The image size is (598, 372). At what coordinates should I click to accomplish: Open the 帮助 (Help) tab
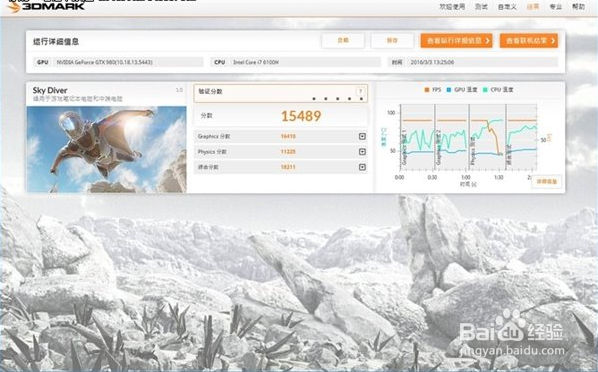tap(578, 6)
